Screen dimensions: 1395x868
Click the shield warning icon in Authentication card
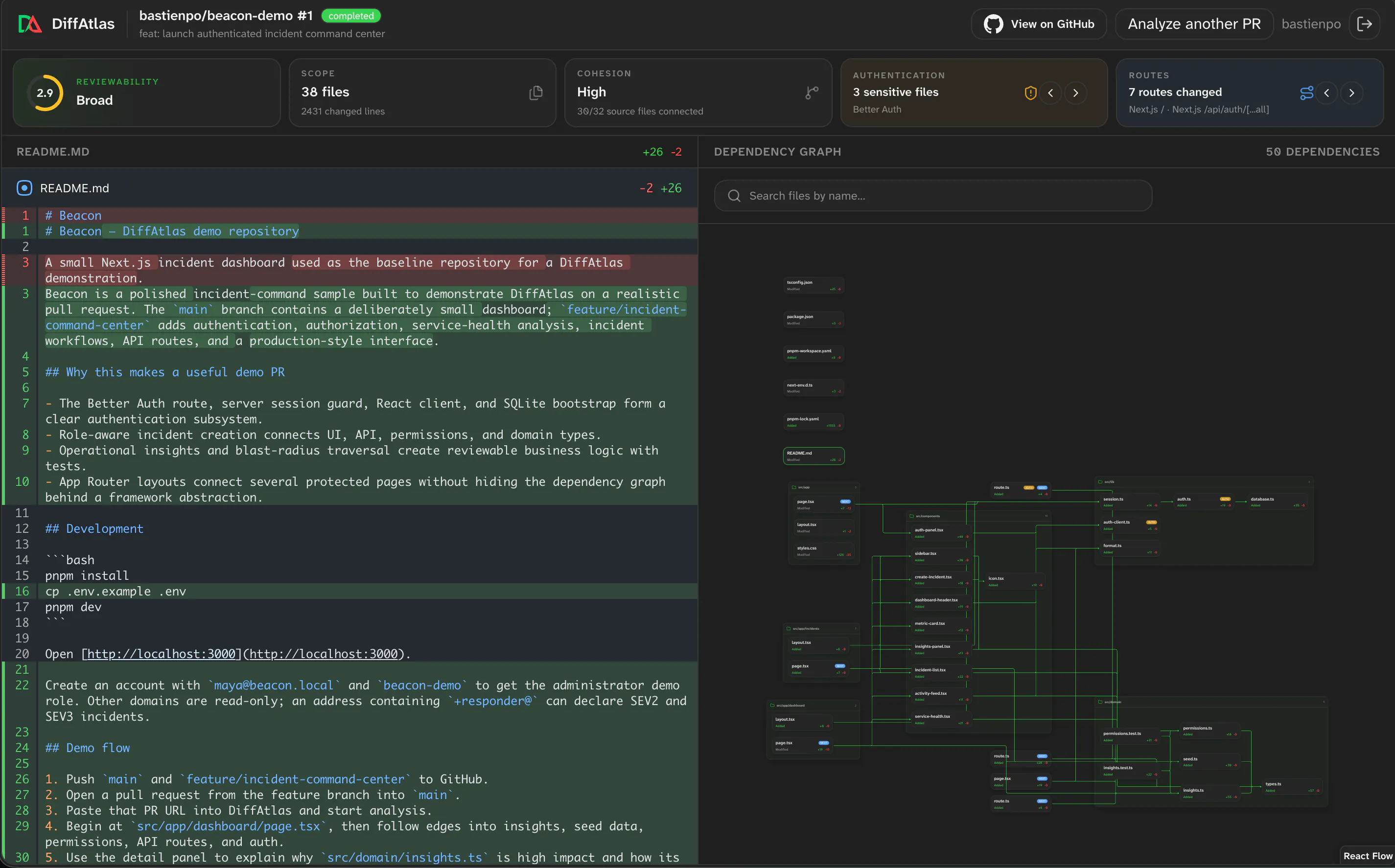1030,92
